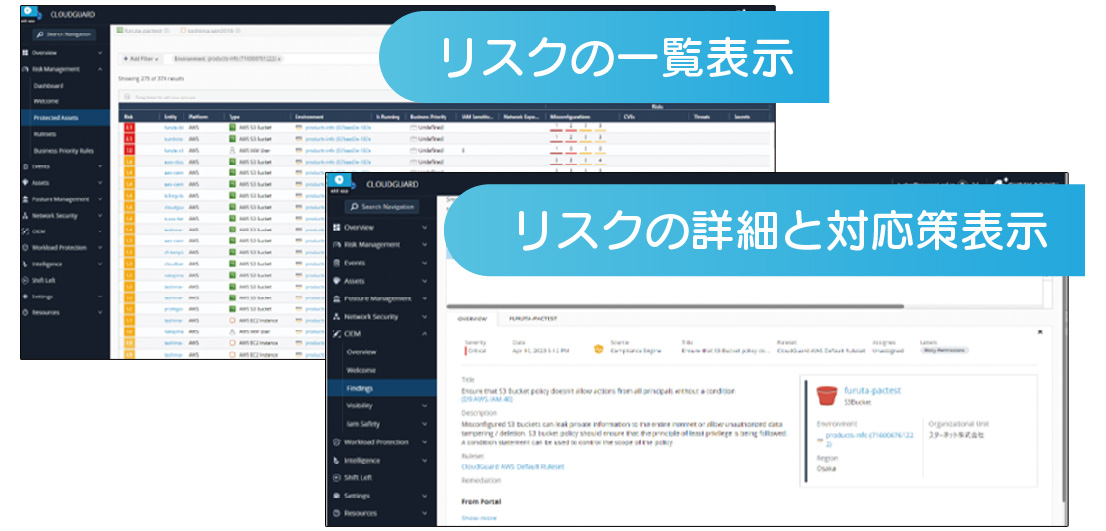
Task: Click furuta-pactest asset link
Action: coord(872,391)
